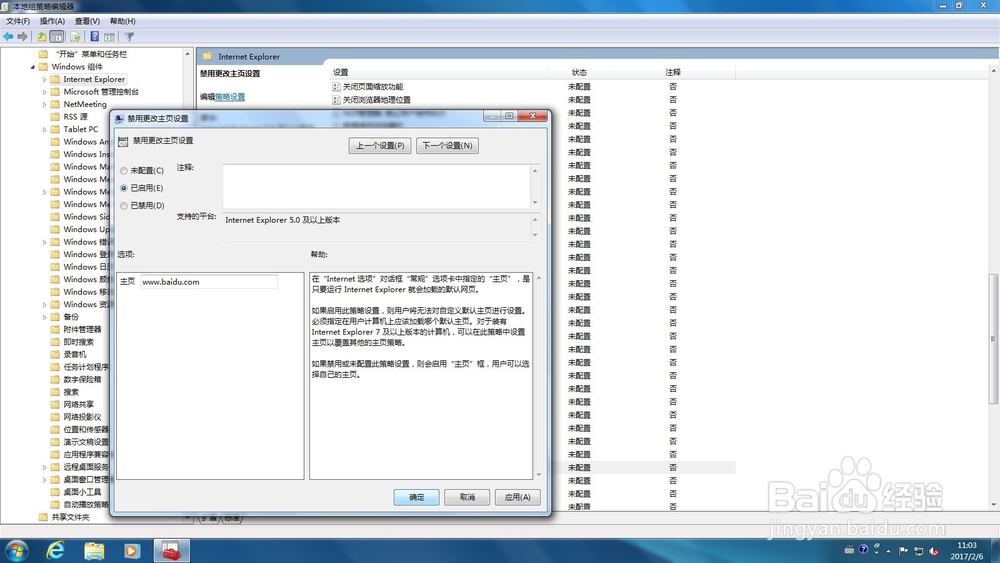Open help via blue question mark toolbar icon
Screen dimensions: 1000x563
[94, 36]
